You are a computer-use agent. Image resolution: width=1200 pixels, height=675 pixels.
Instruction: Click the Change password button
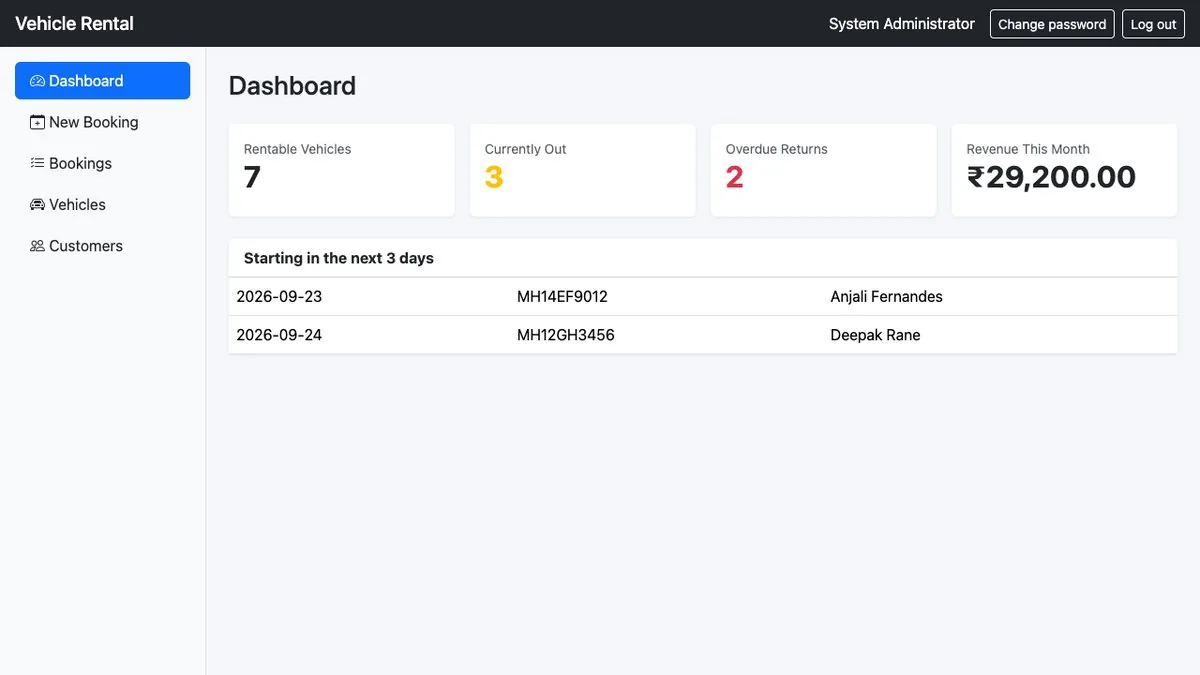pyautogui.click(x=1052, y=24)
